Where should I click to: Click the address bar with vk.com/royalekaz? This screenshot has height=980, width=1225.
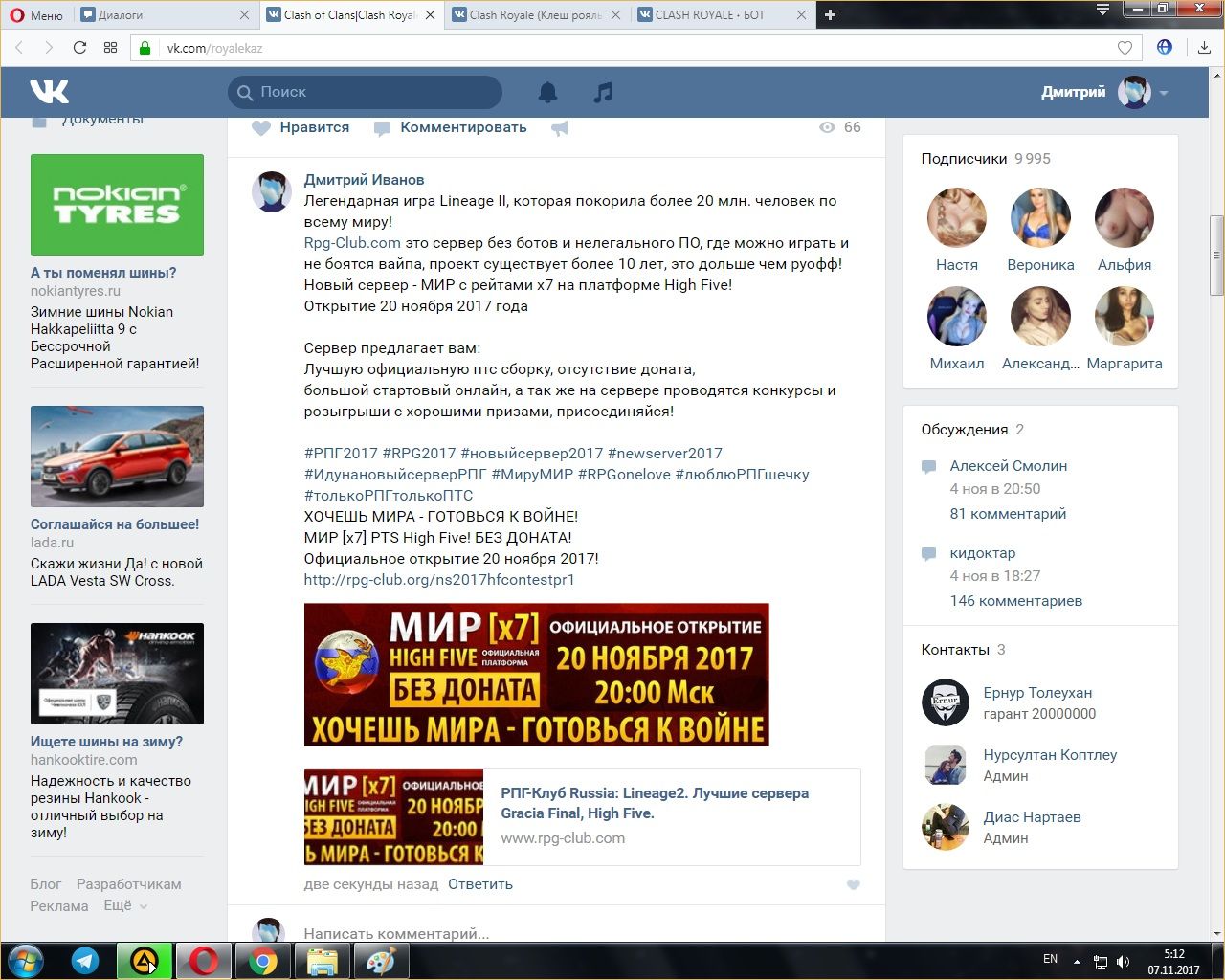(636, 48)
